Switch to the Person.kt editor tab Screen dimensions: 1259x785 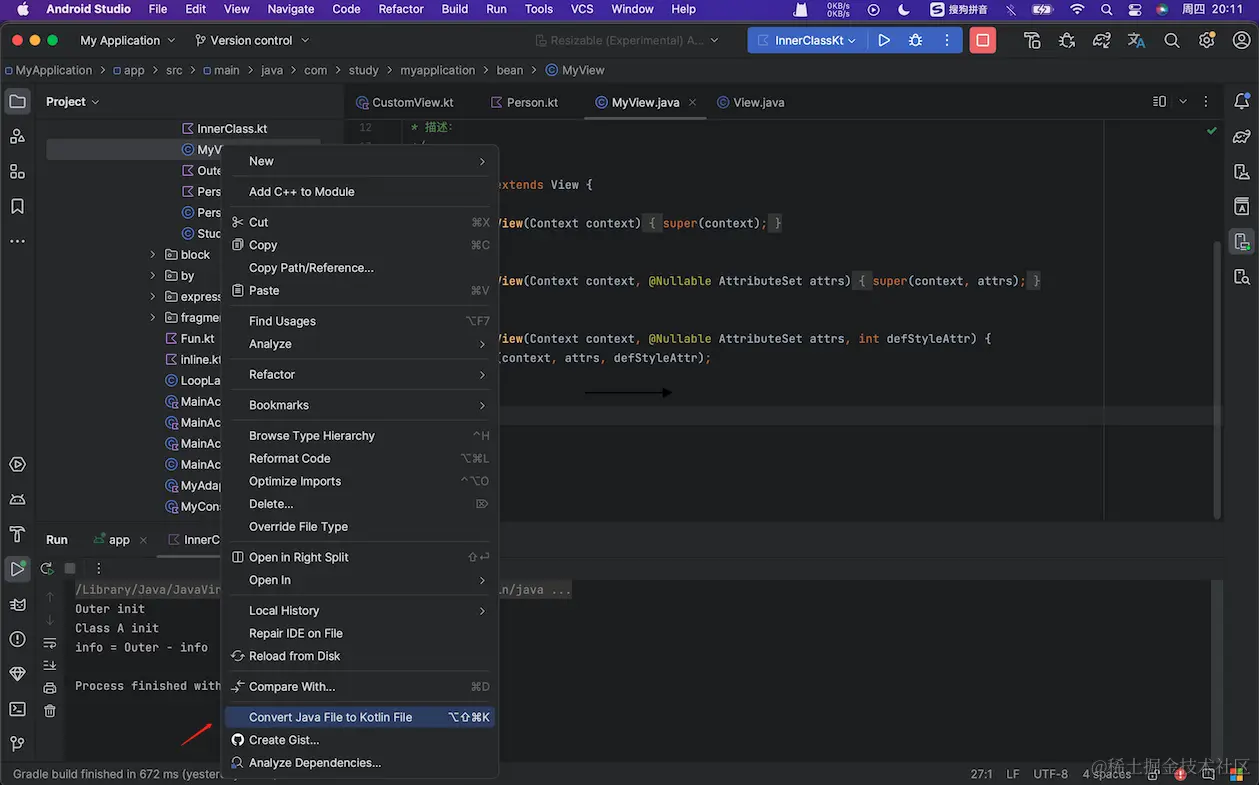pos(525,102)
